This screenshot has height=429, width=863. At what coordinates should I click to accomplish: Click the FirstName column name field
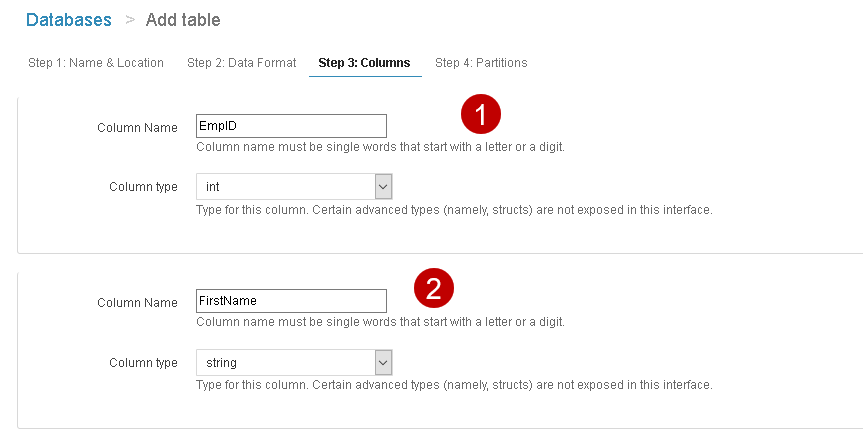tap(290, 301)
